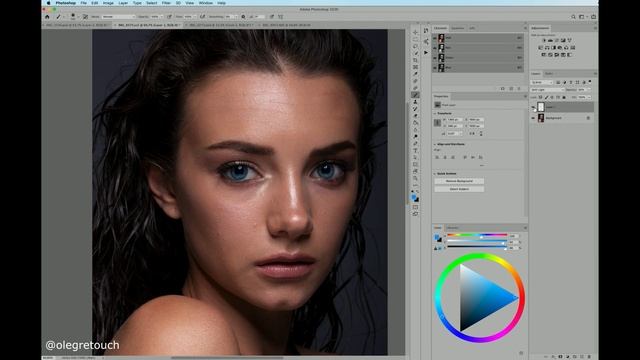Toggle visibility of the Green channel
640x360 pixels.
(435, 58)
